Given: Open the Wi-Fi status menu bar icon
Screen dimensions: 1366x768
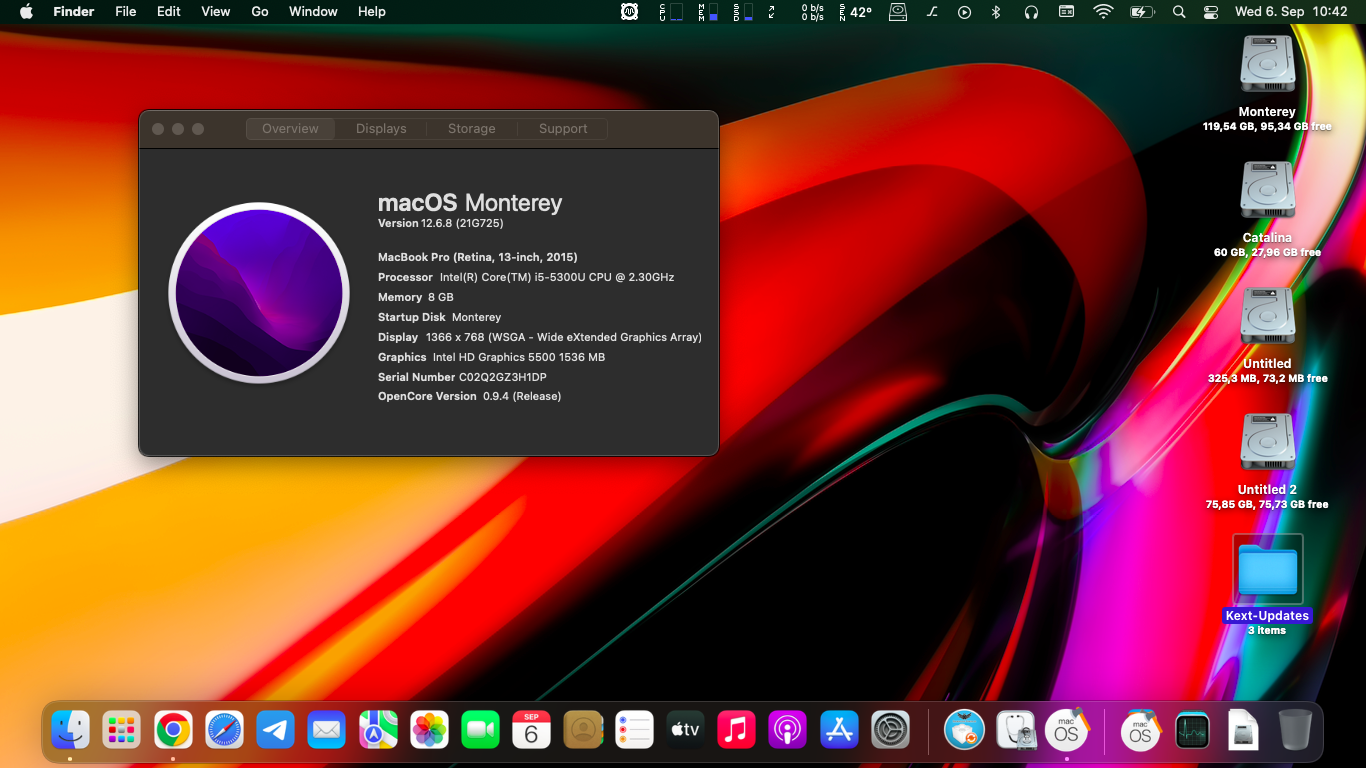Looking at the screenshot, I should [x=1103, y=11].
